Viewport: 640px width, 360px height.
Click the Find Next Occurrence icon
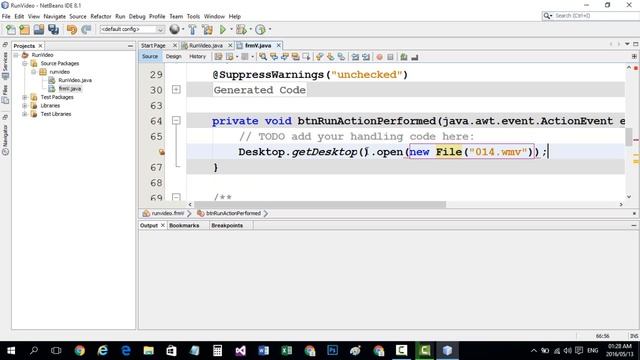pyautogui.click(x=284, y=57)
